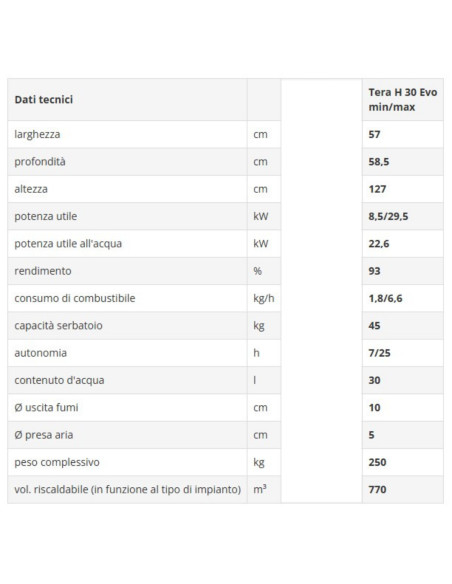
Task: Select the kg/h unit cell
Action: (x=264, y=298)
